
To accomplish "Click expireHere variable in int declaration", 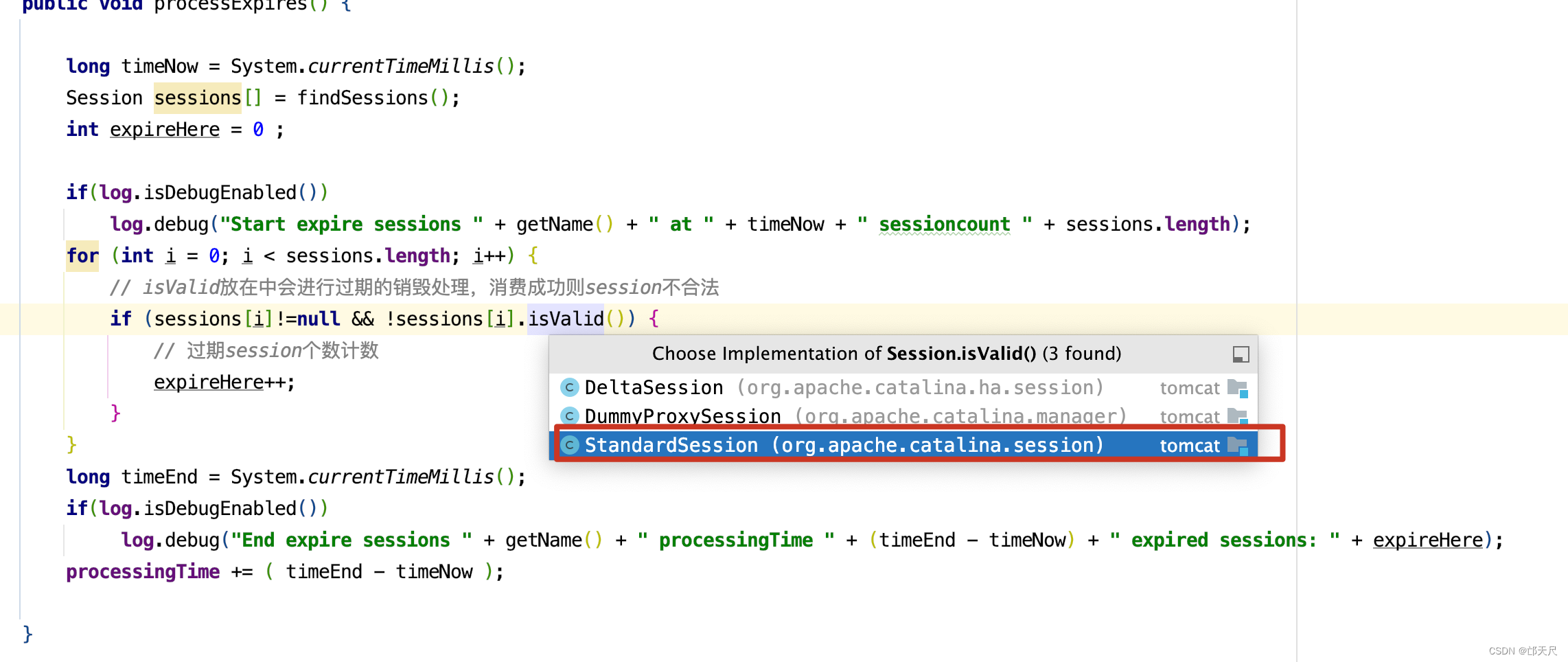I will coord(165,130).
